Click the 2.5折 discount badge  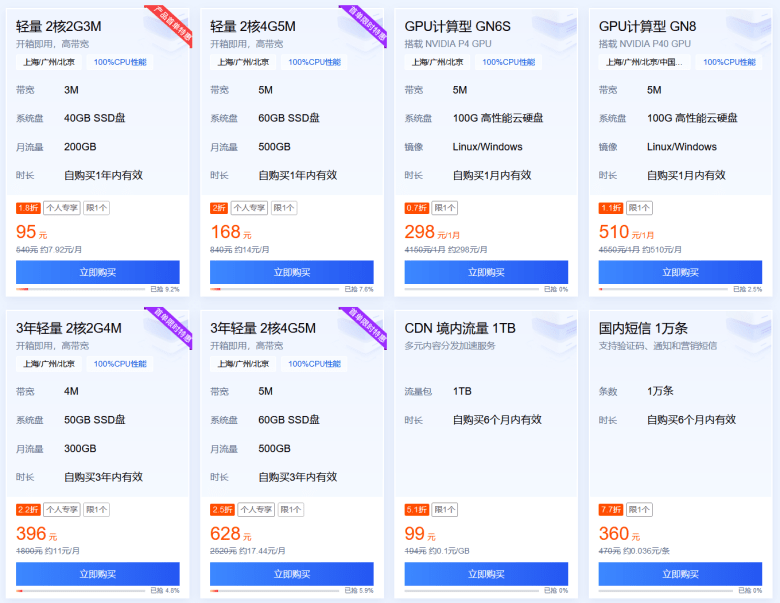point(222,509)
